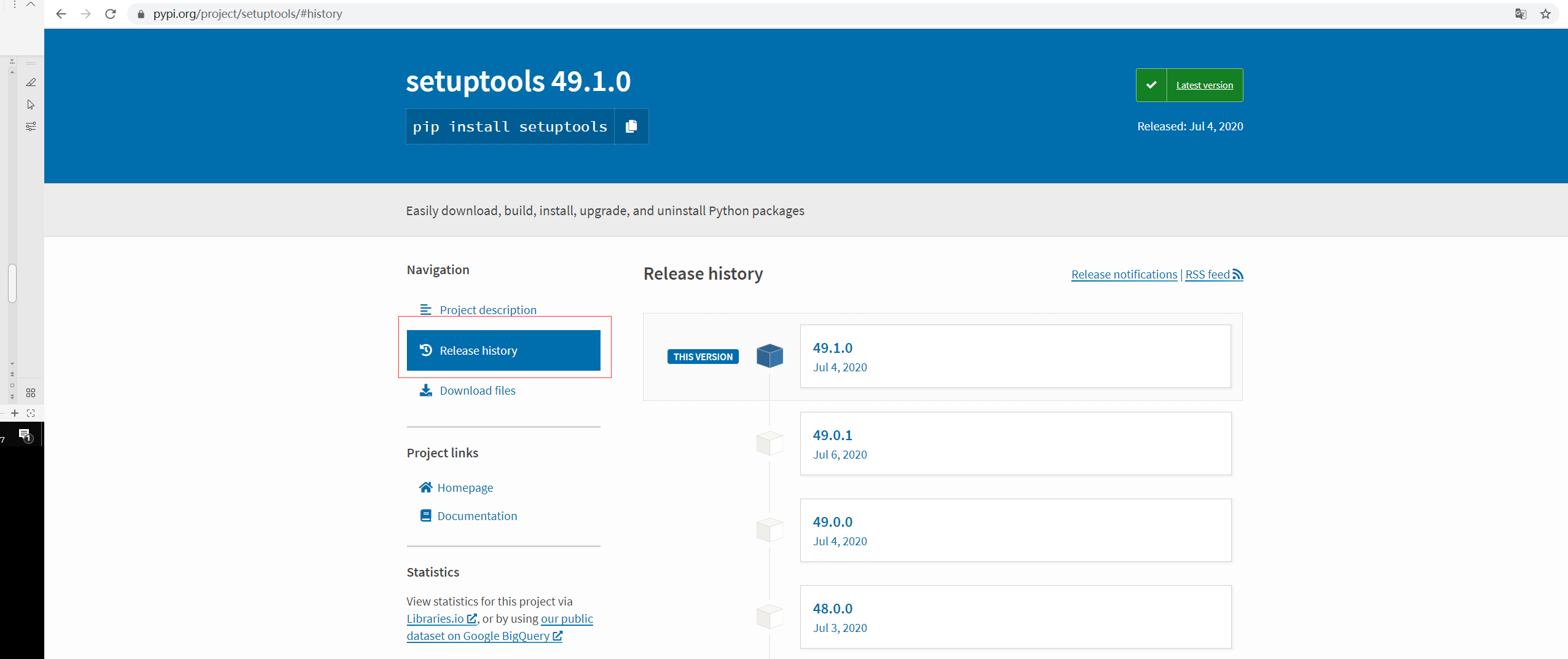Click the blue cube icon for this version

pyautogui.click(x=770, y=356)
